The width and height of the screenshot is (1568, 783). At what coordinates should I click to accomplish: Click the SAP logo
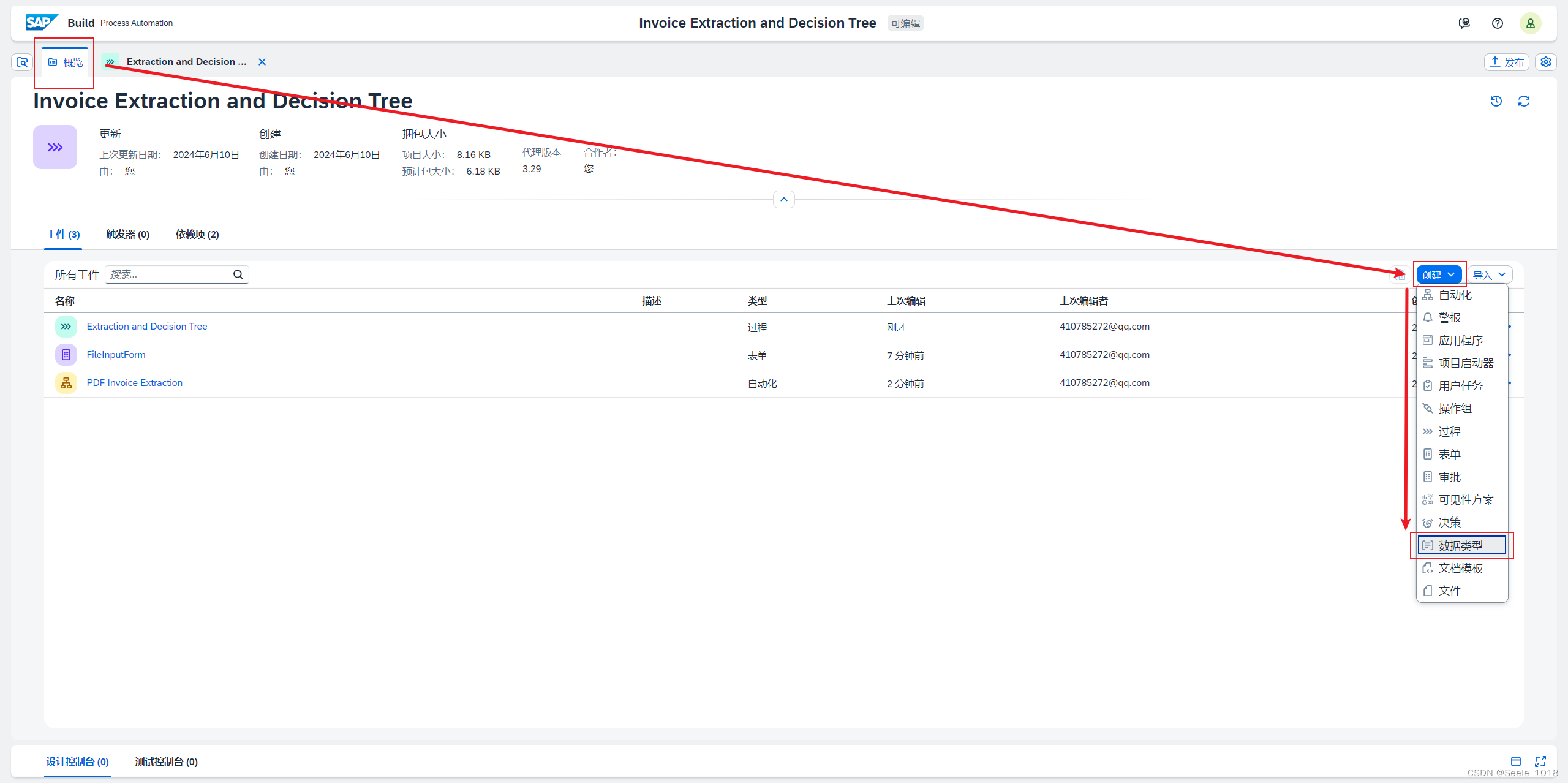tap(42, 23)
